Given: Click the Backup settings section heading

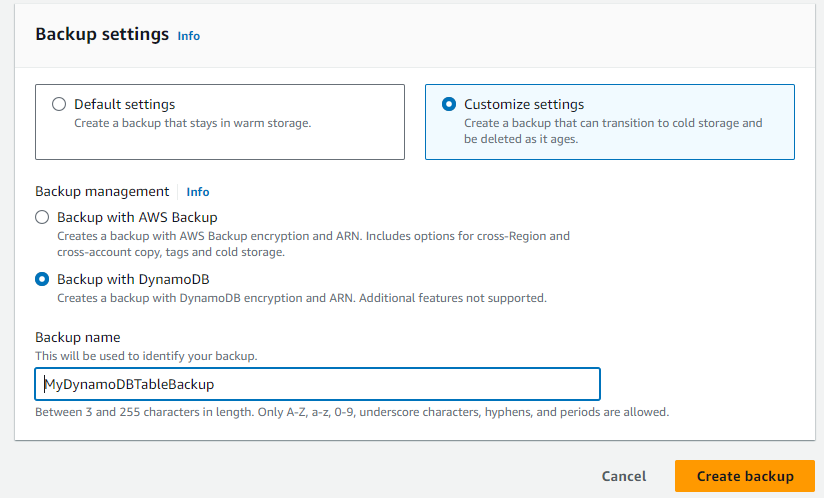Looking at the screenshot, I should pos(102,34).
